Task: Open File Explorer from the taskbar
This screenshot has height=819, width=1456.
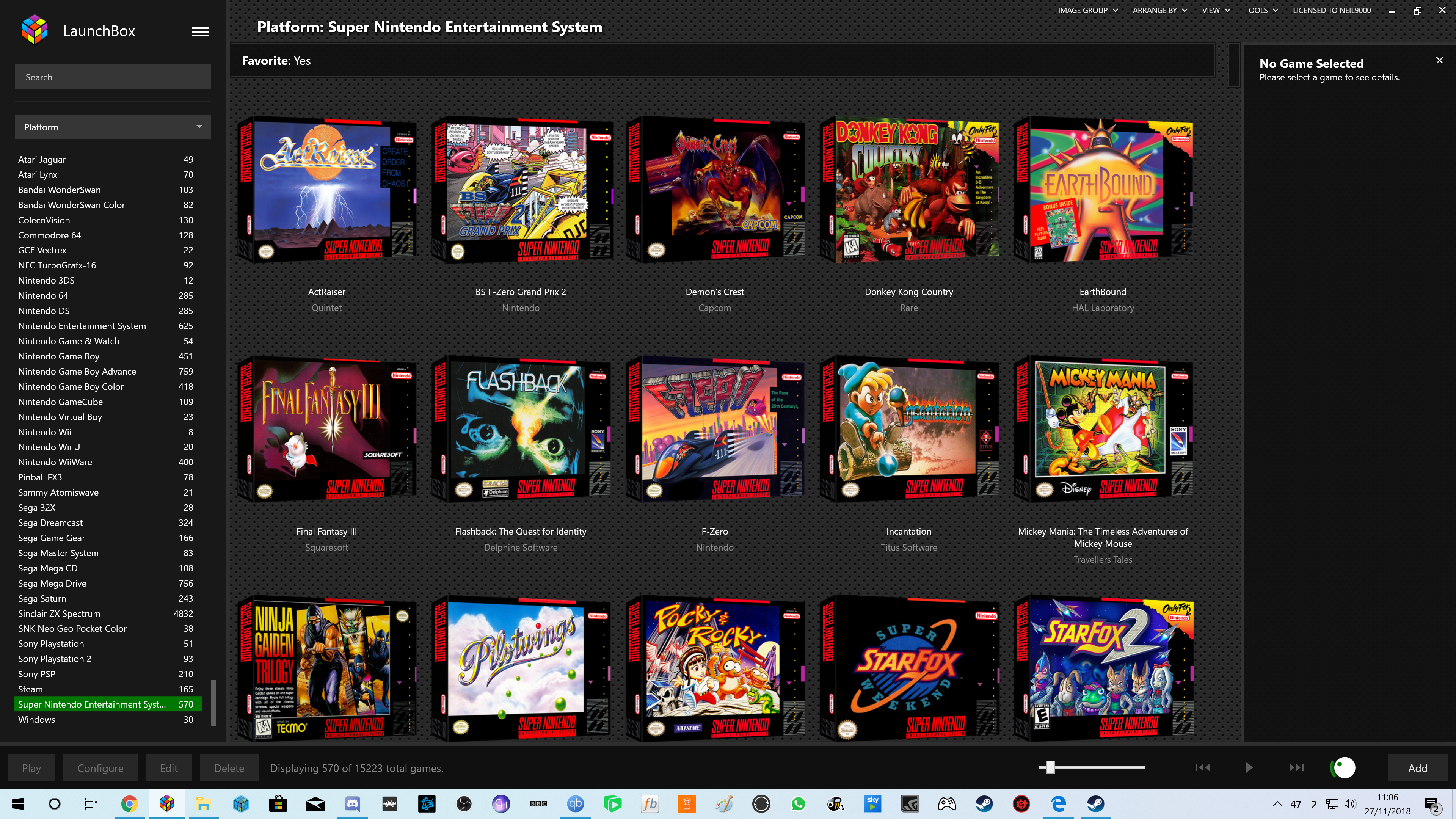Action: pyautogui.click(x=204, y=804)
